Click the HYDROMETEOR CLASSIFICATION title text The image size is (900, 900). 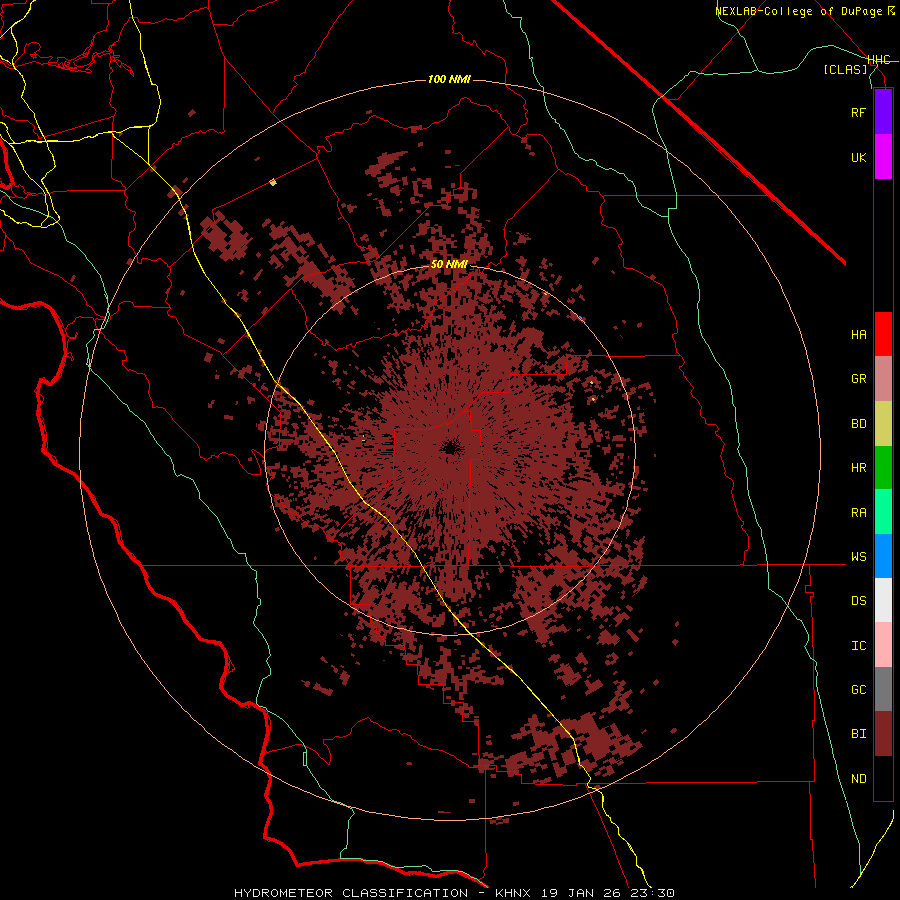coord(351,893)
